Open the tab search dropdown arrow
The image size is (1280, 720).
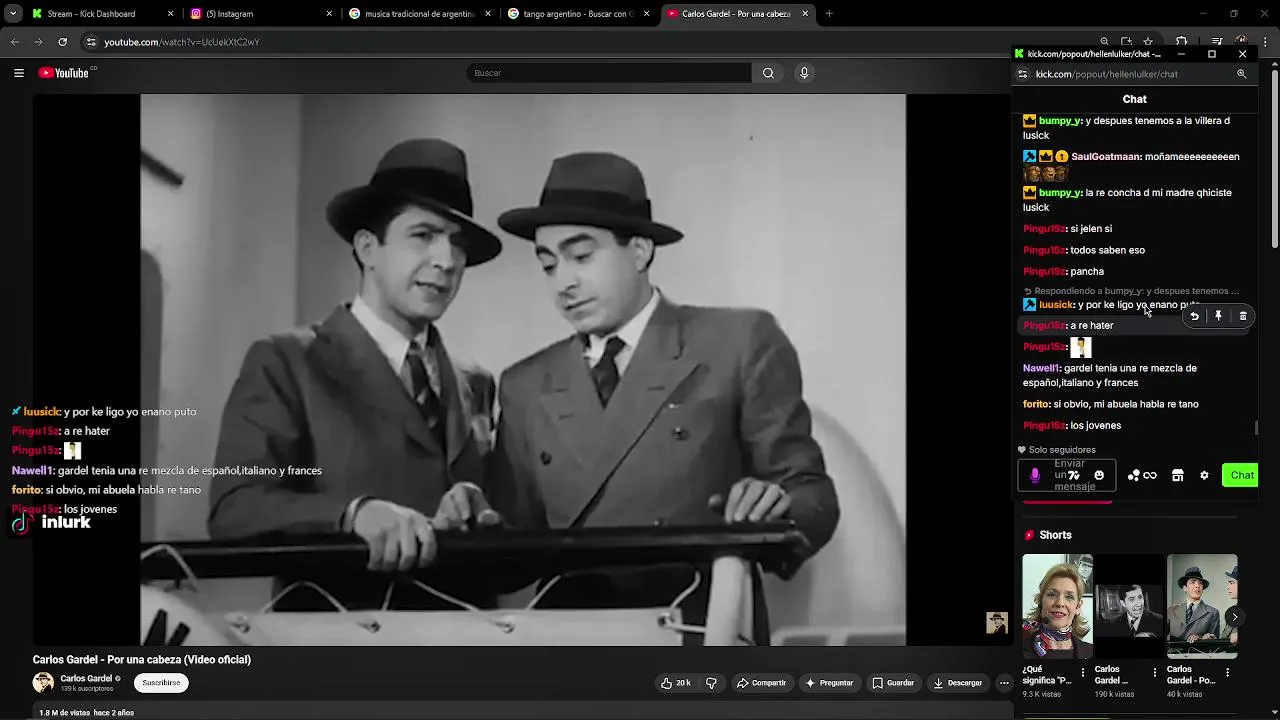[x=13, y=14]
